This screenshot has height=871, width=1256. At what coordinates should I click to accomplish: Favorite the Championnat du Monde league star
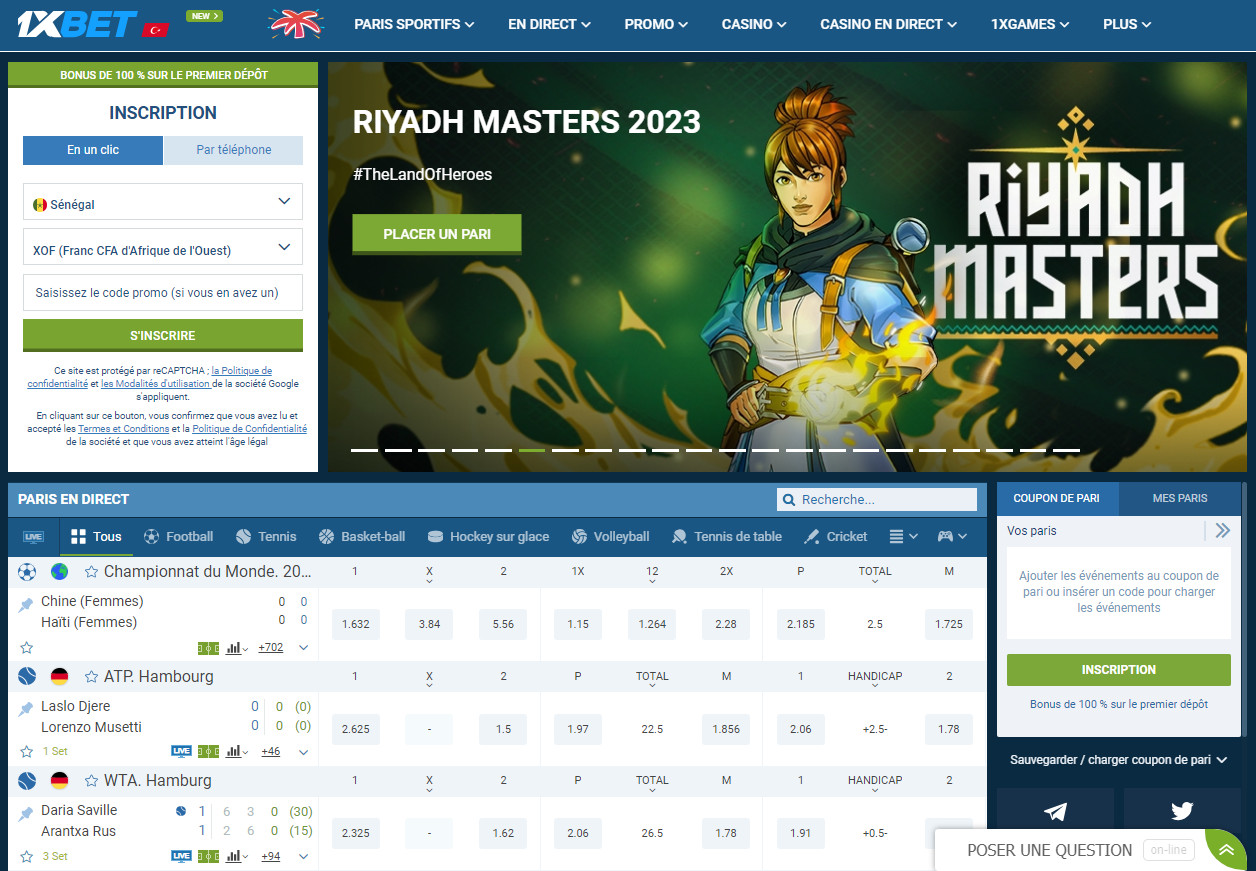[x=91, y=572]
